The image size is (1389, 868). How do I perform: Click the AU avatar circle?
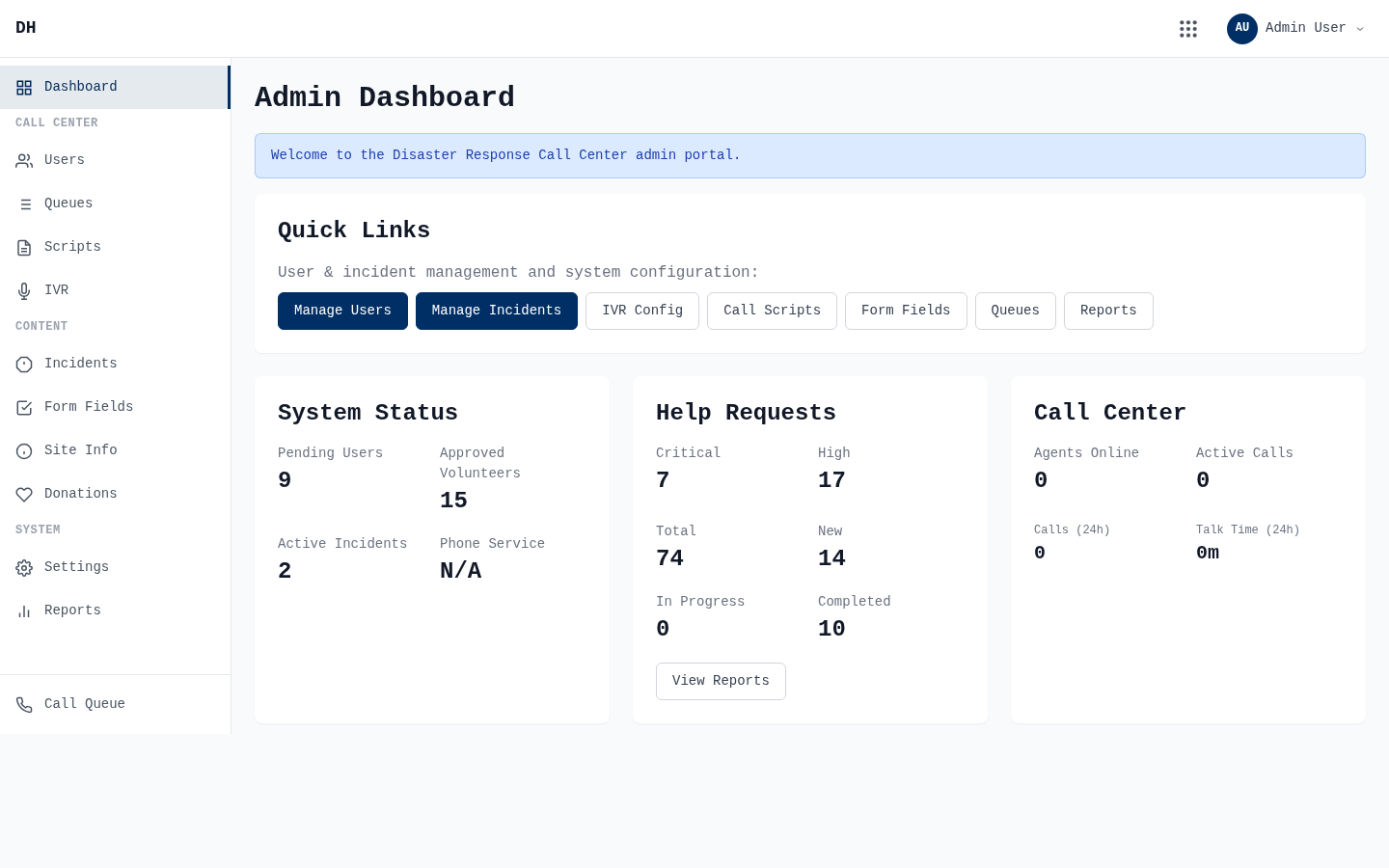click(x=1242, y=28)
